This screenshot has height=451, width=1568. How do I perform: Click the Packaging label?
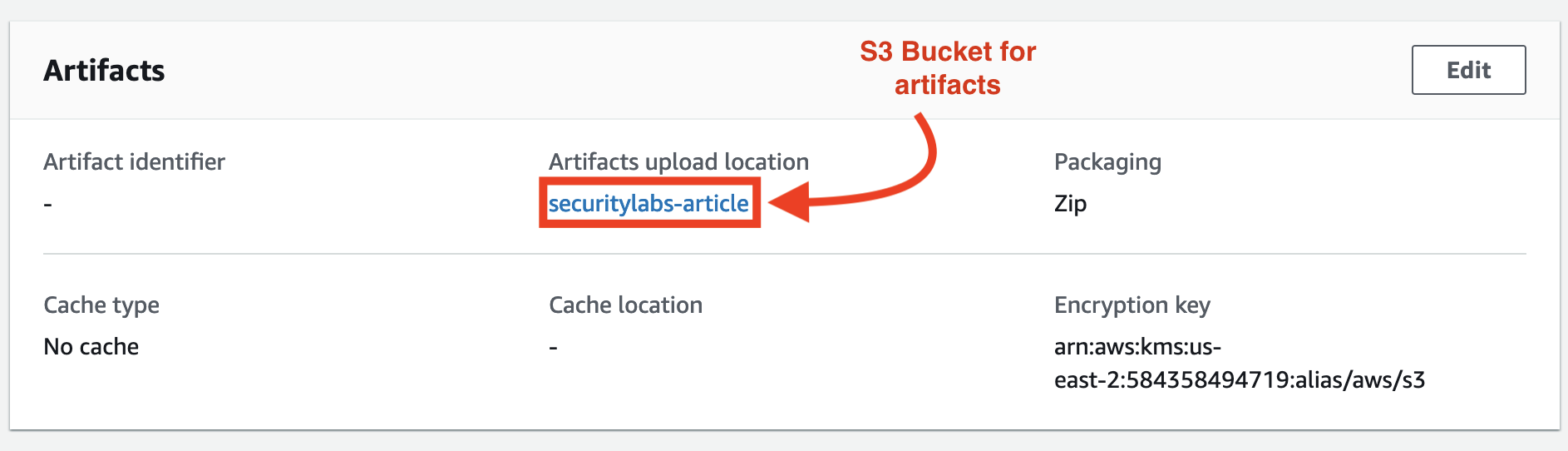click(x=1107, y=162)
